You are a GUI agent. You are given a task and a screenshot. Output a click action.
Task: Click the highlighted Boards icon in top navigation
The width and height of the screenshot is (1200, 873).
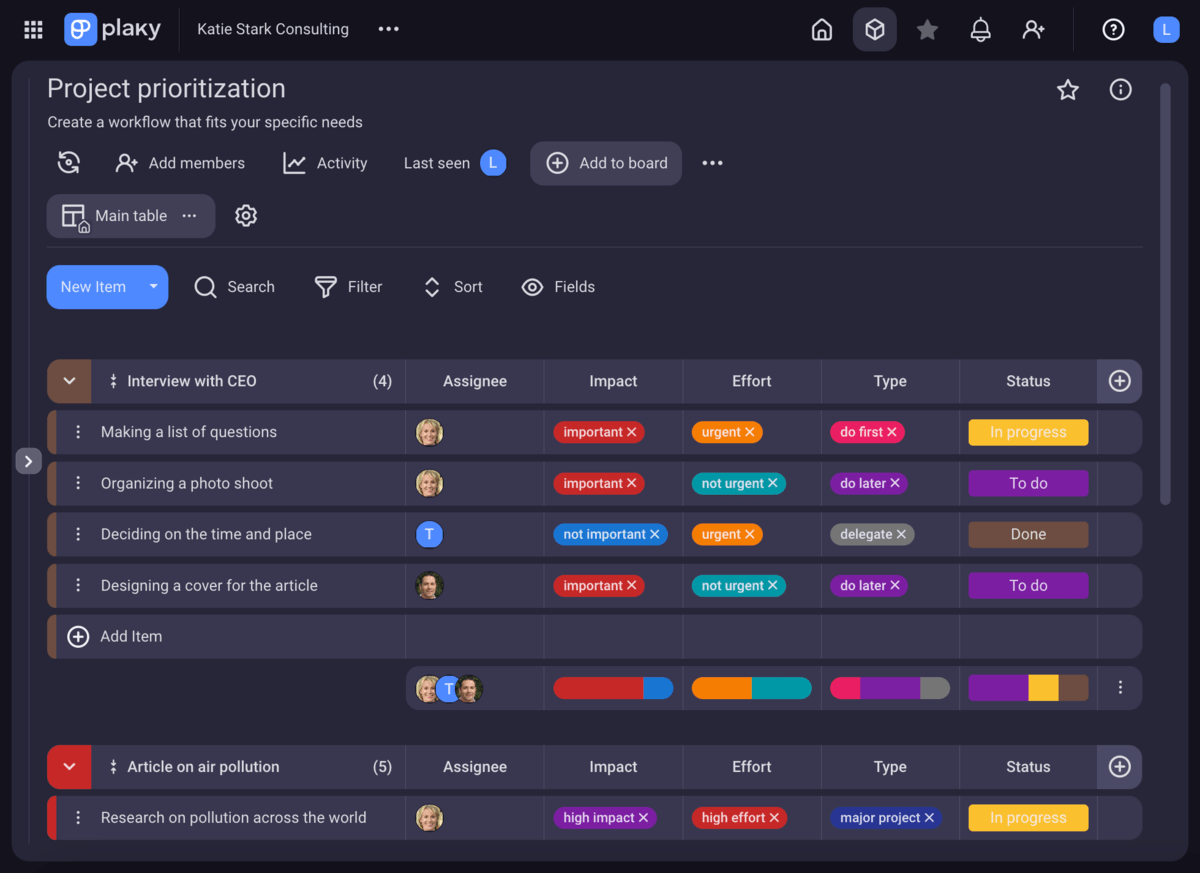pyautogui.click(x=874, y=29)
